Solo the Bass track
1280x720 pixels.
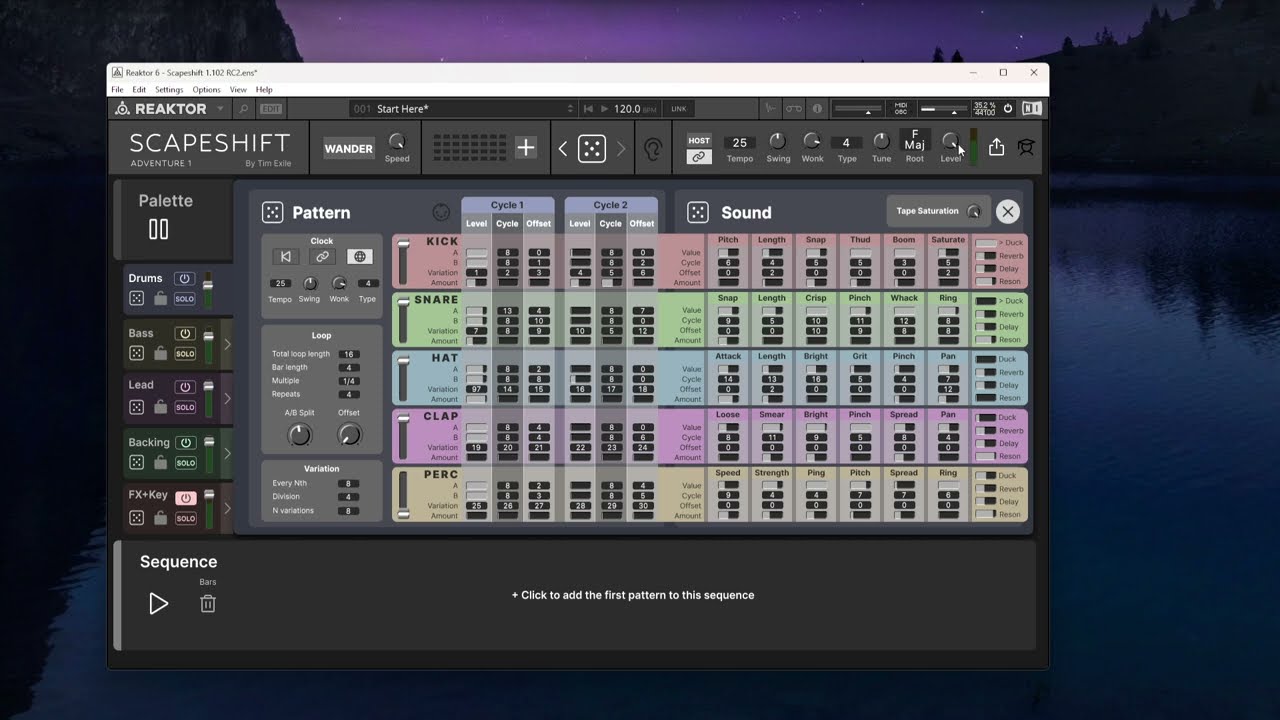pyautogui.click(x=185, y=354)
